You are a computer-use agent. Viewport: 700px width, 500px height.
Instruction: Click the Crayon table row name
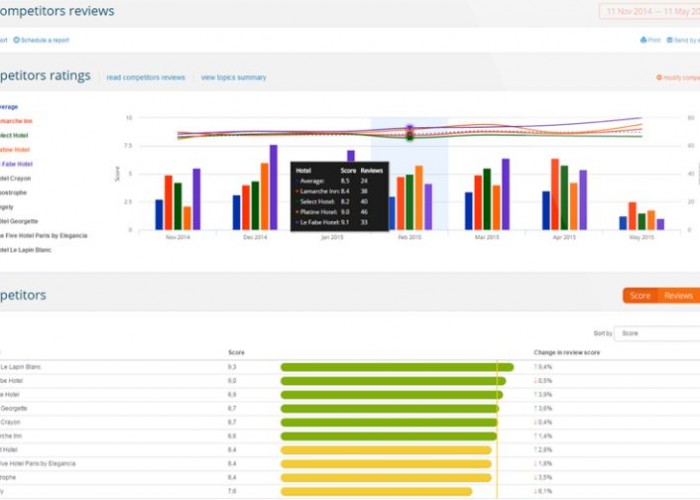(10, 422)
